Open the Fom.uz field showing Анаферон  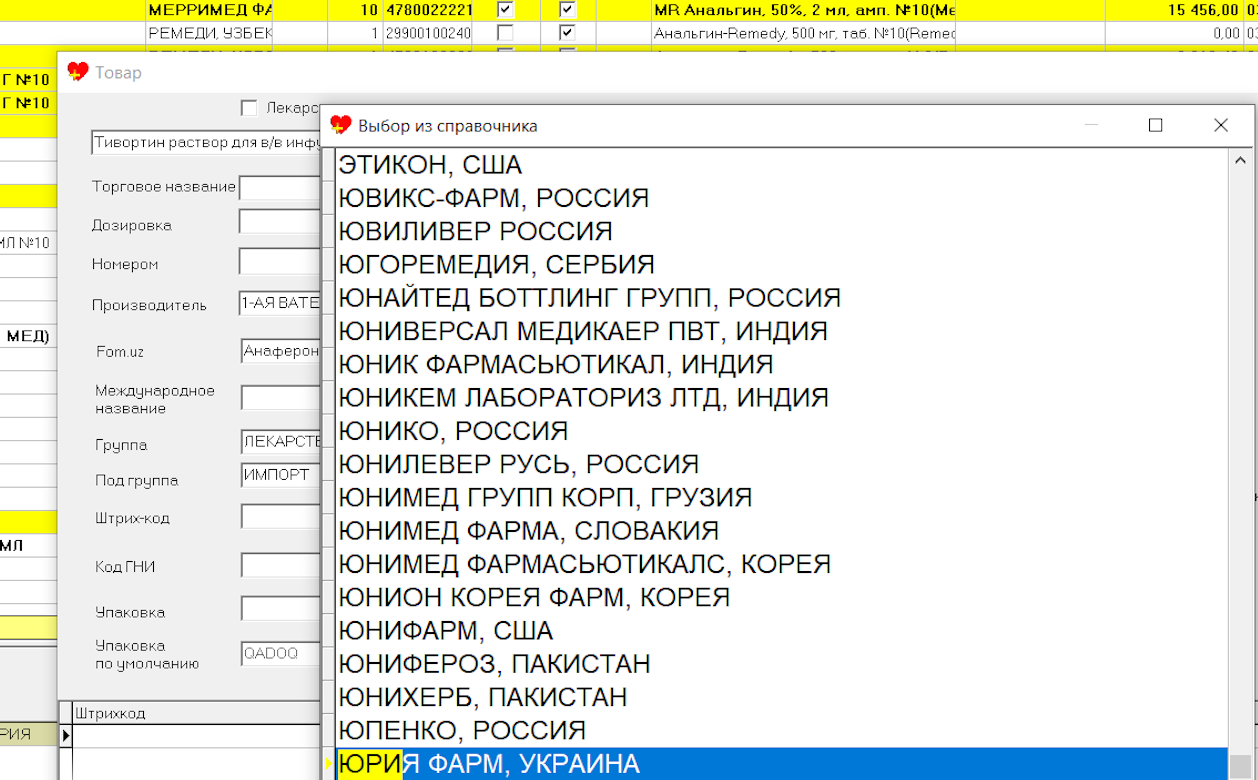click(x=280, y=351)
